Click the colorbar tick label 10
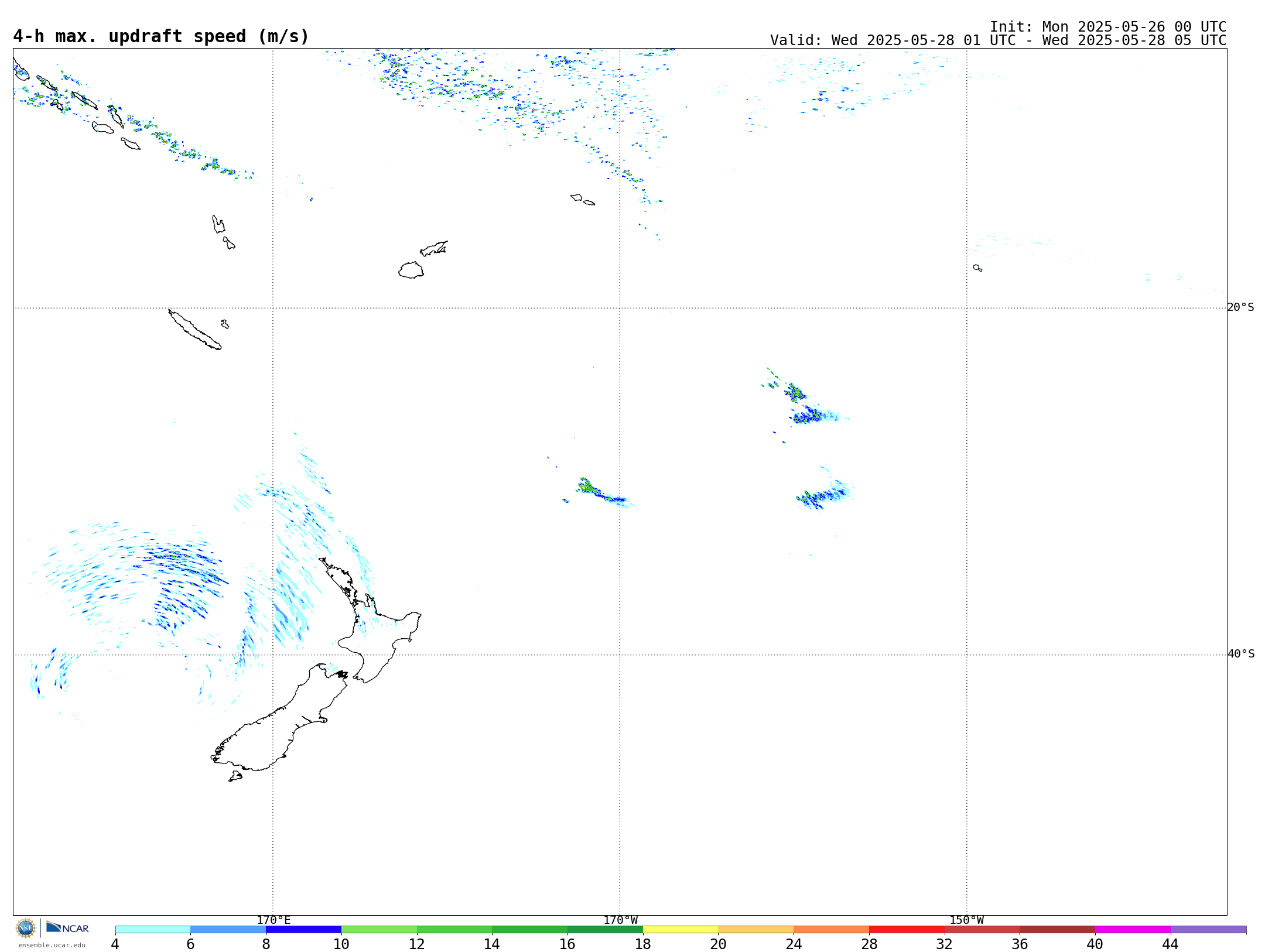 pyautogui.click(x=341, y=944)
